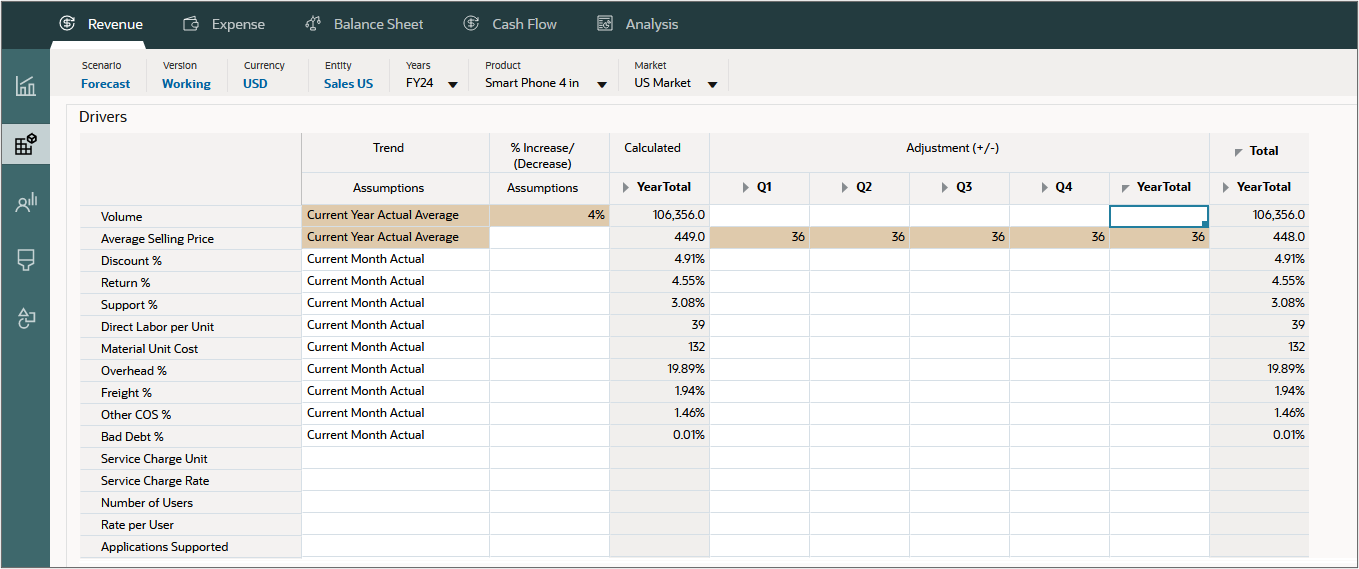This screenshot has width=1359, height=569.
Task: Switch to the Expense tab
Action: coord(224,24)
